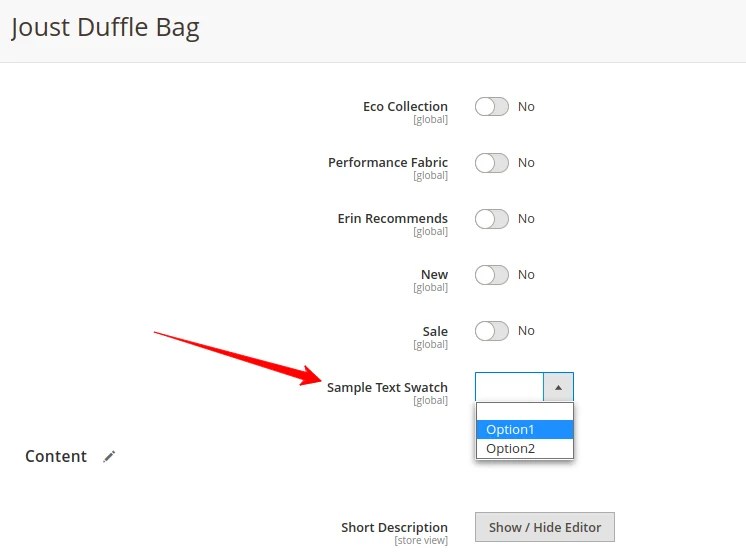Enable the Performance Fabric toggle
This screenshot has width=746, height=556.
pyautogui.click(x=492, y=163)
